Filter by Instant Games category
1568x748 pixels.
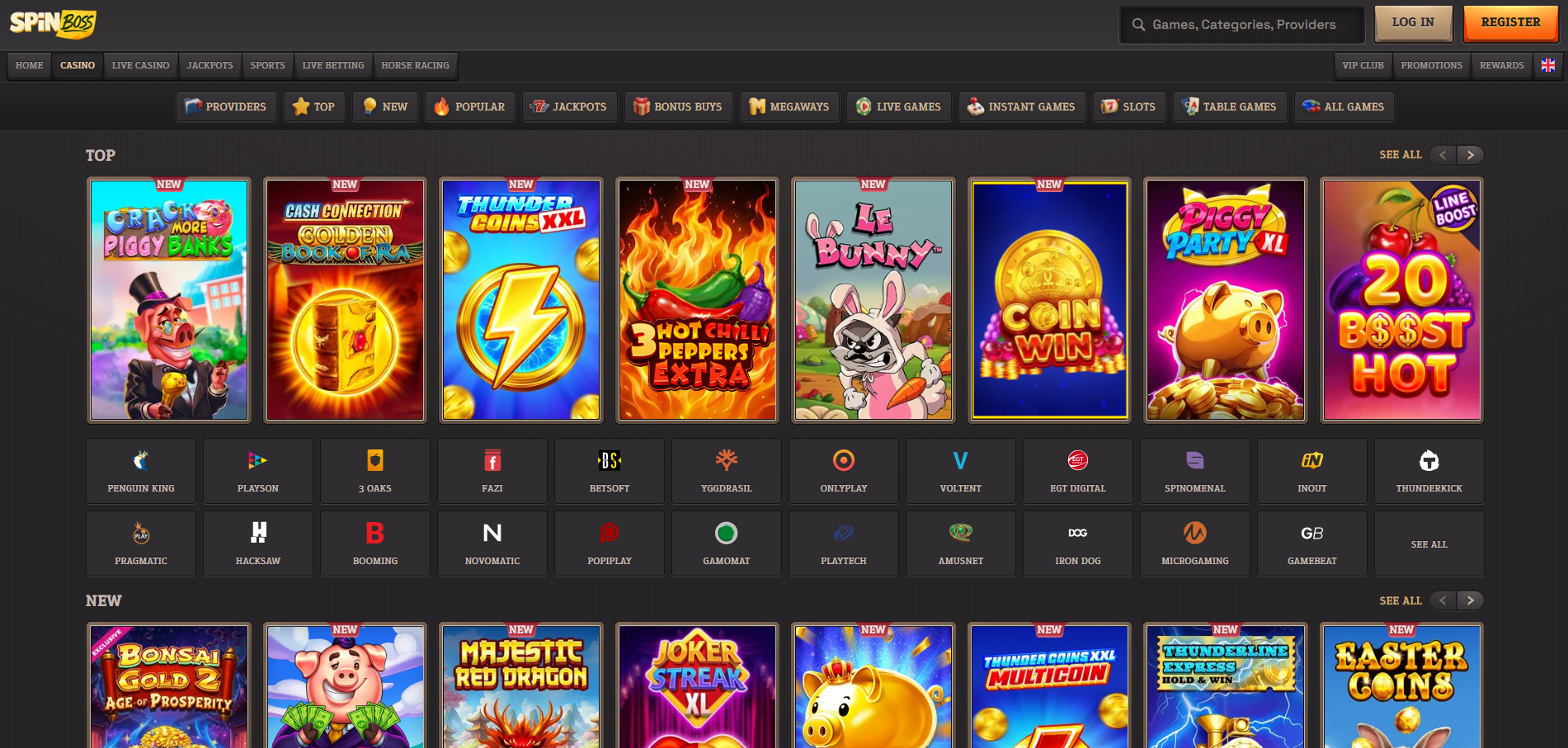[1021, 106]
